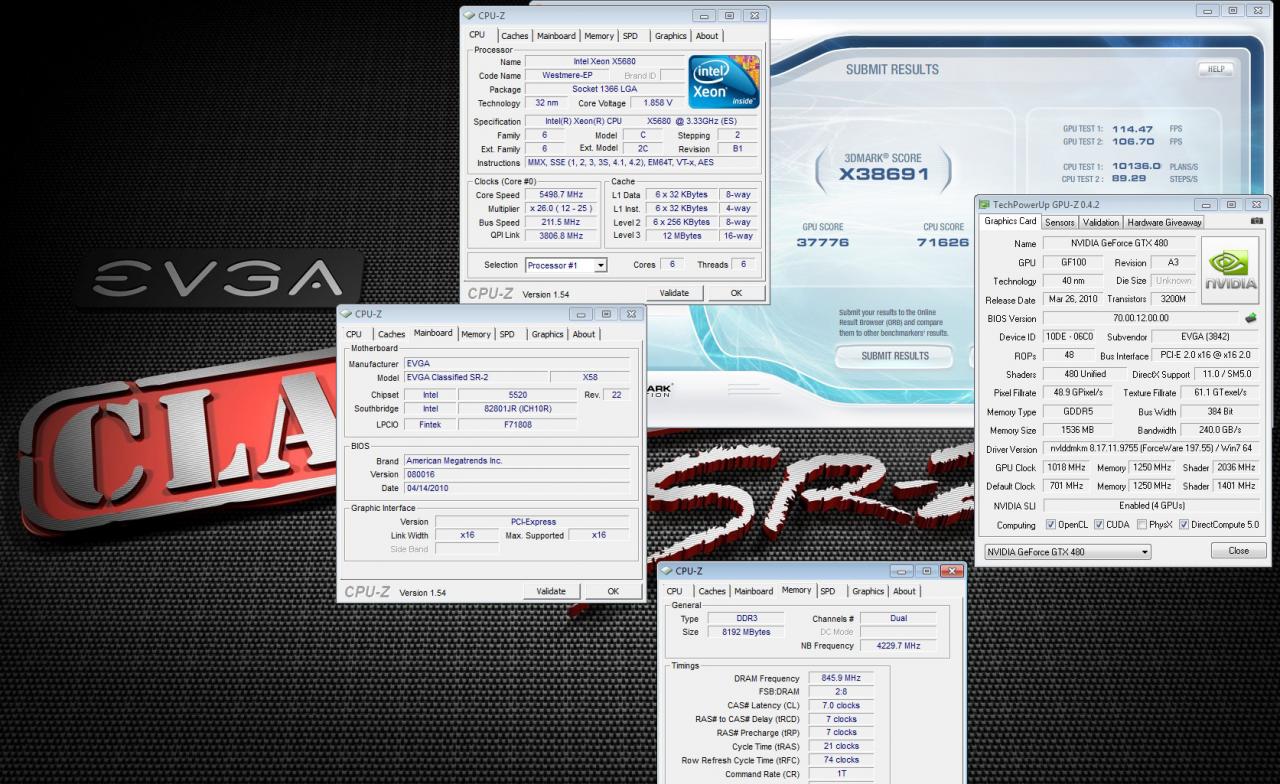Click the EVGA Classified SR-2 model field
1280x784 pixels.
(x=476, y=378)
